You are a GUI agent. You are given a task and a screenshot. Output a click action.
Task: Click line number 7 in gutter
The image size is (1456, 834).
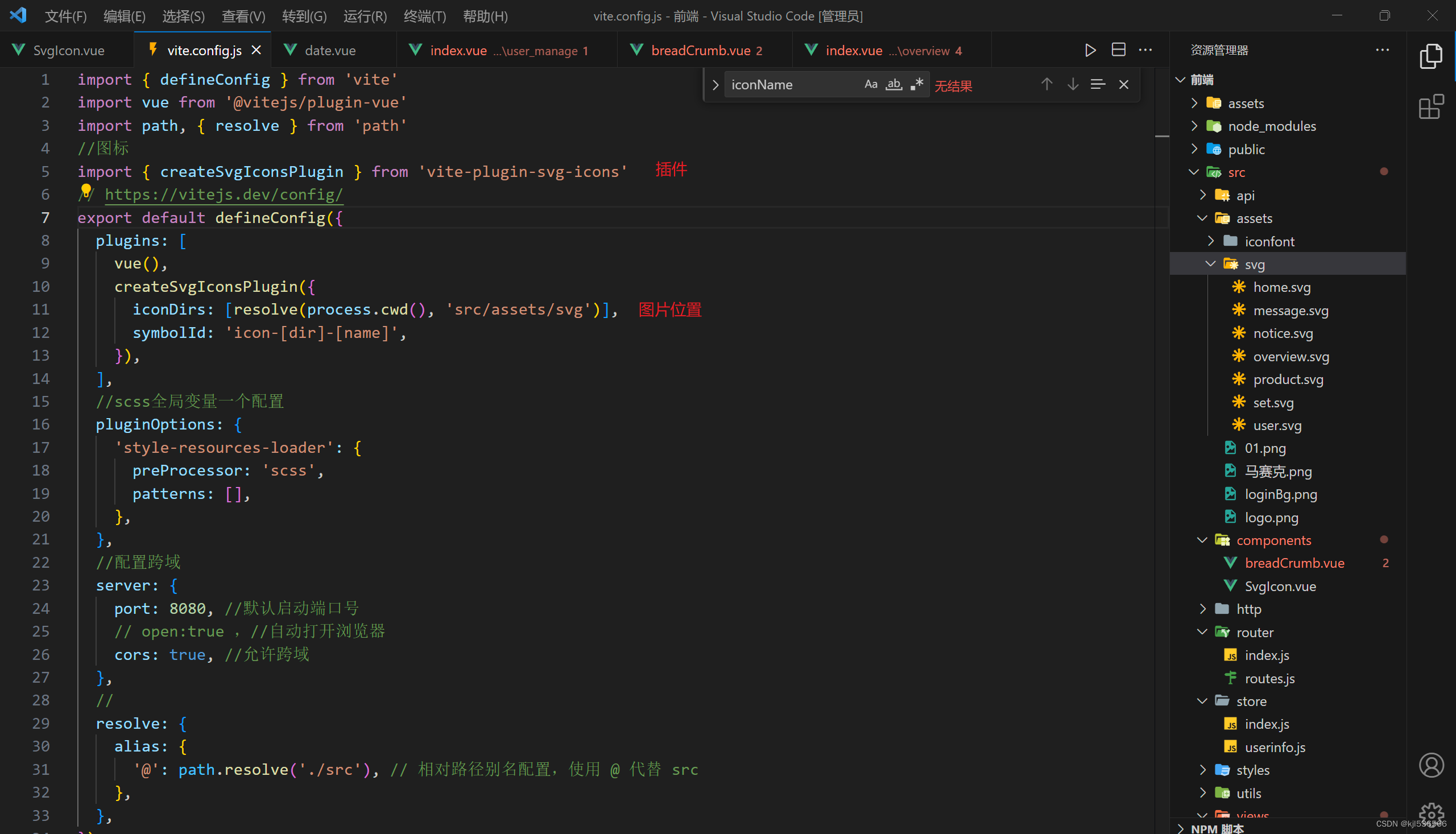(x=45, y=218)
